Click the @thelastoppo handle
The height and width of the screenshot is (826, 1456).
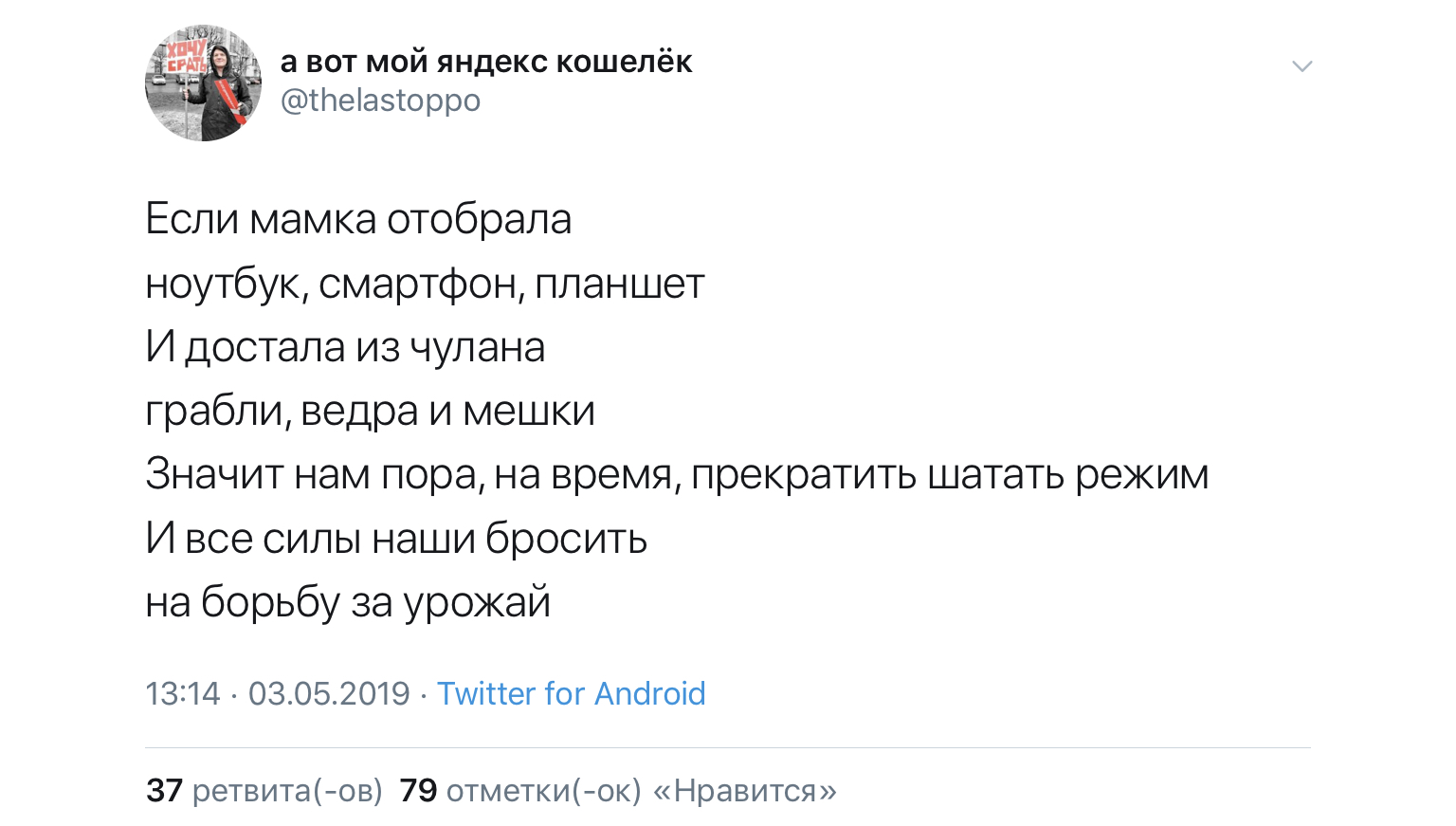380,100
